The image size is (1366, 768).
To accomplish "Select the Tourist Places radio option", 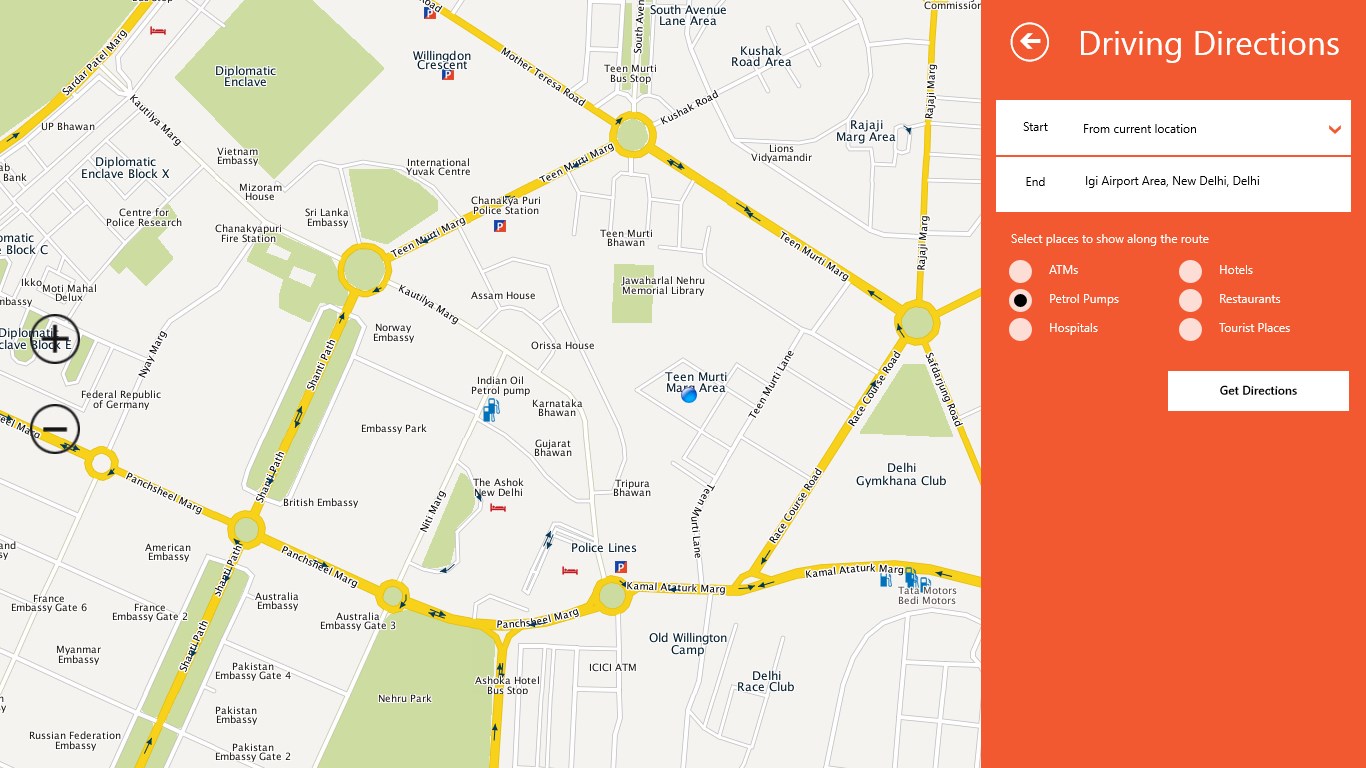I will click(1190, 329).
